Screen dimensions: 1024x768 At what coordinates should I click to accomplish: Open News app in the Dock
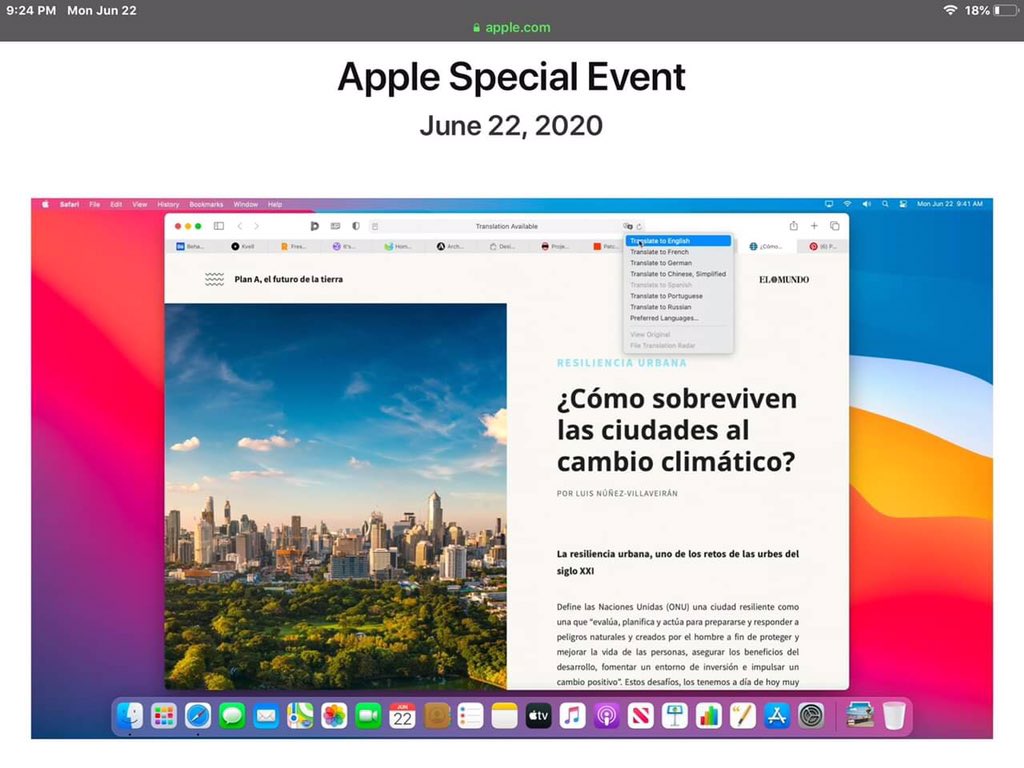coord(640,716)
